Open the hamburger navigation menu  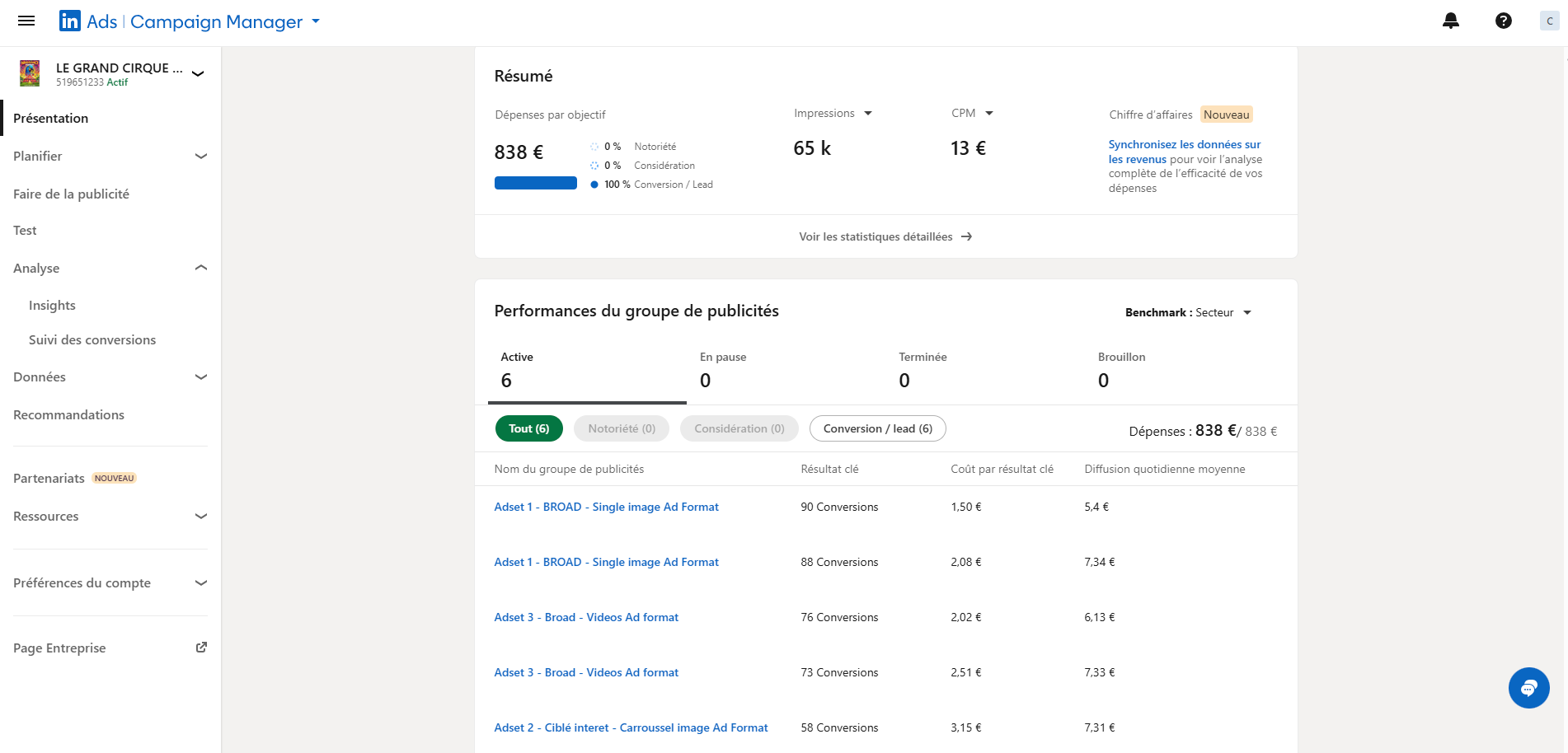click(x=26, y=21)
